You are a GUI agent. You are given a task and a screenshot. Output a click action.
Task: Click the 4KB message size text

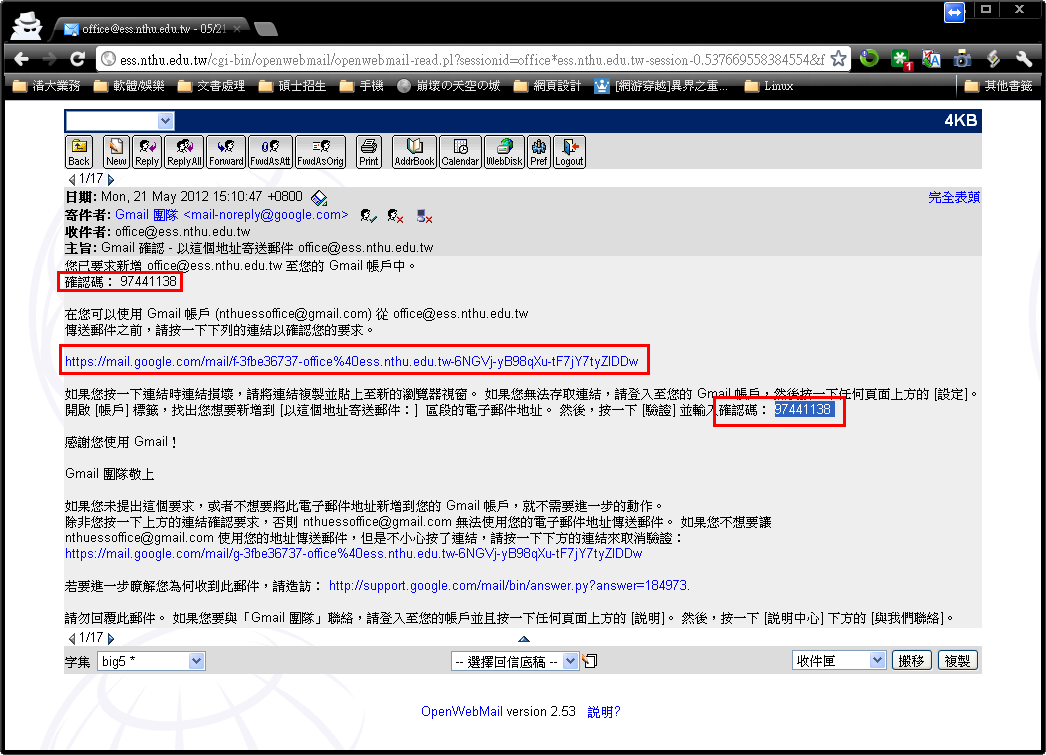(x=961, y=121)
